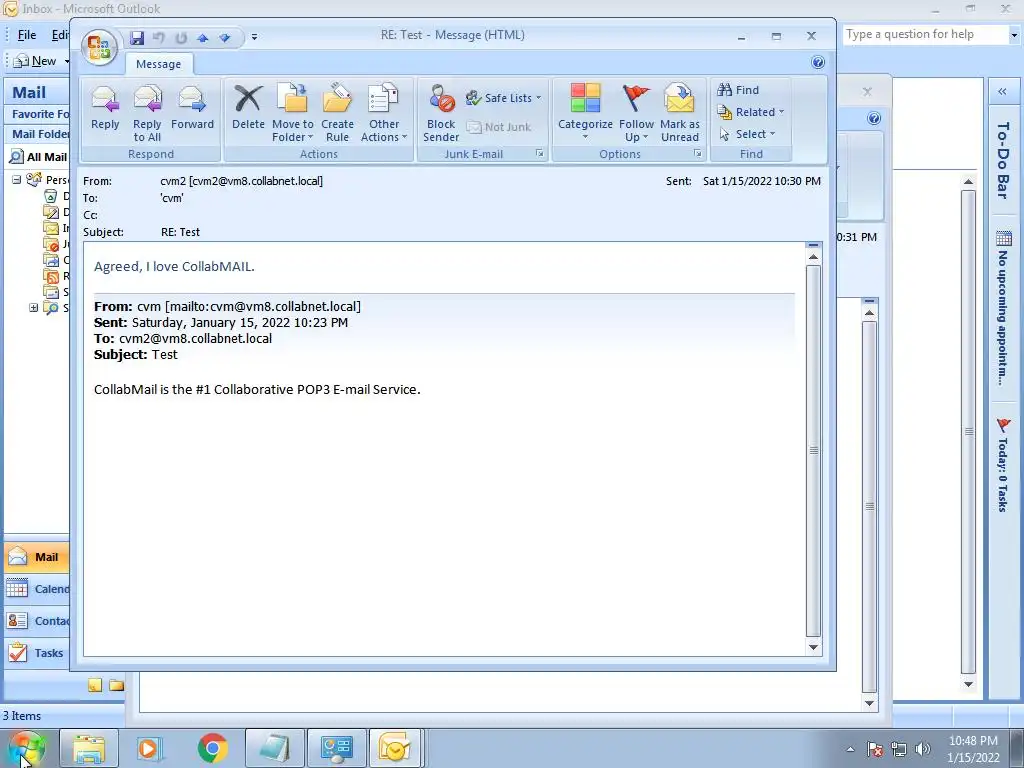The image size is (1024, 768).
Task: Click Find in the ribbon
Action: pyautogui.click(x=738, y=90)
